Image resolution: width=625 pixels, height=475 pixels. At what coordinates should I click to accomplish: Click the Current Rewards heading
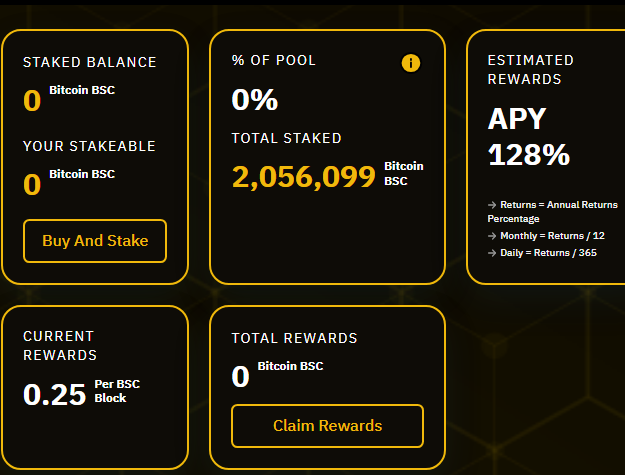[60, 345]
